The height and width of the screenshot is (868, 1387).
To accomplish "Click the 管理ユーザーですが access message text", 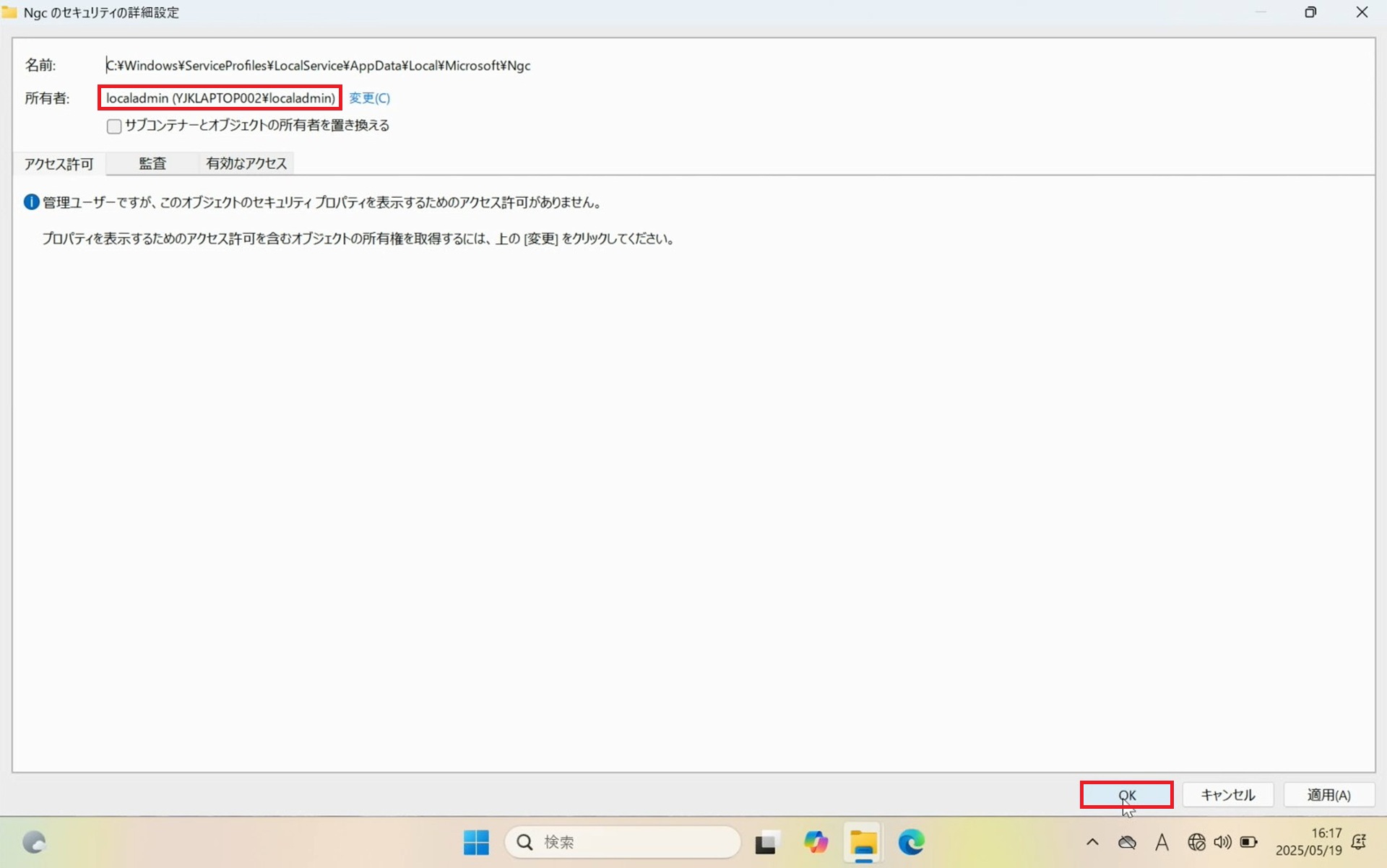I will (x=322, y=203).
